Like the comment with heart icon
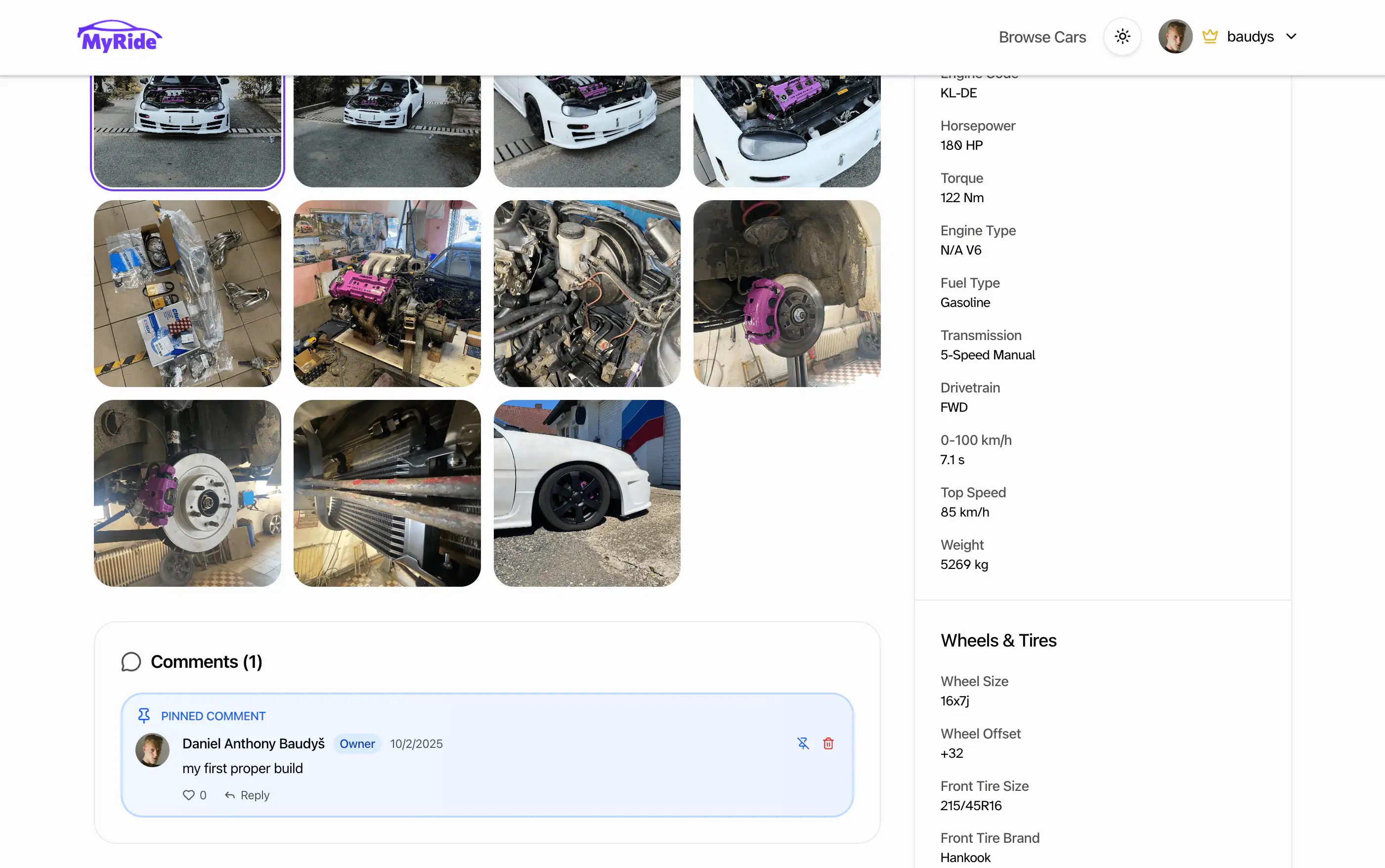The image size is (1385, 868). pos(189,795)
